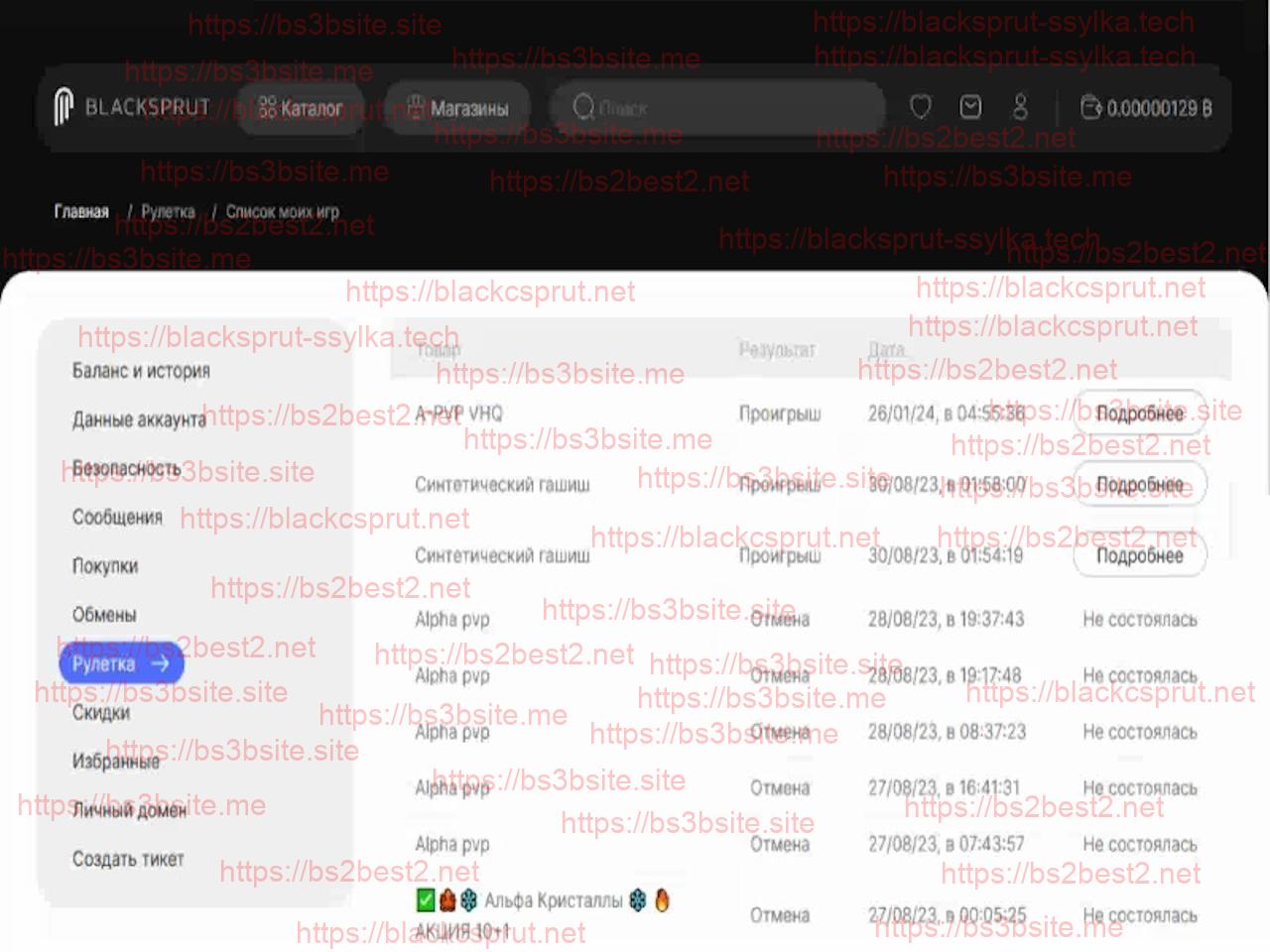
Task: Click Подробнее for the 26/01/24 game
Action: (x=1140, y=414)
